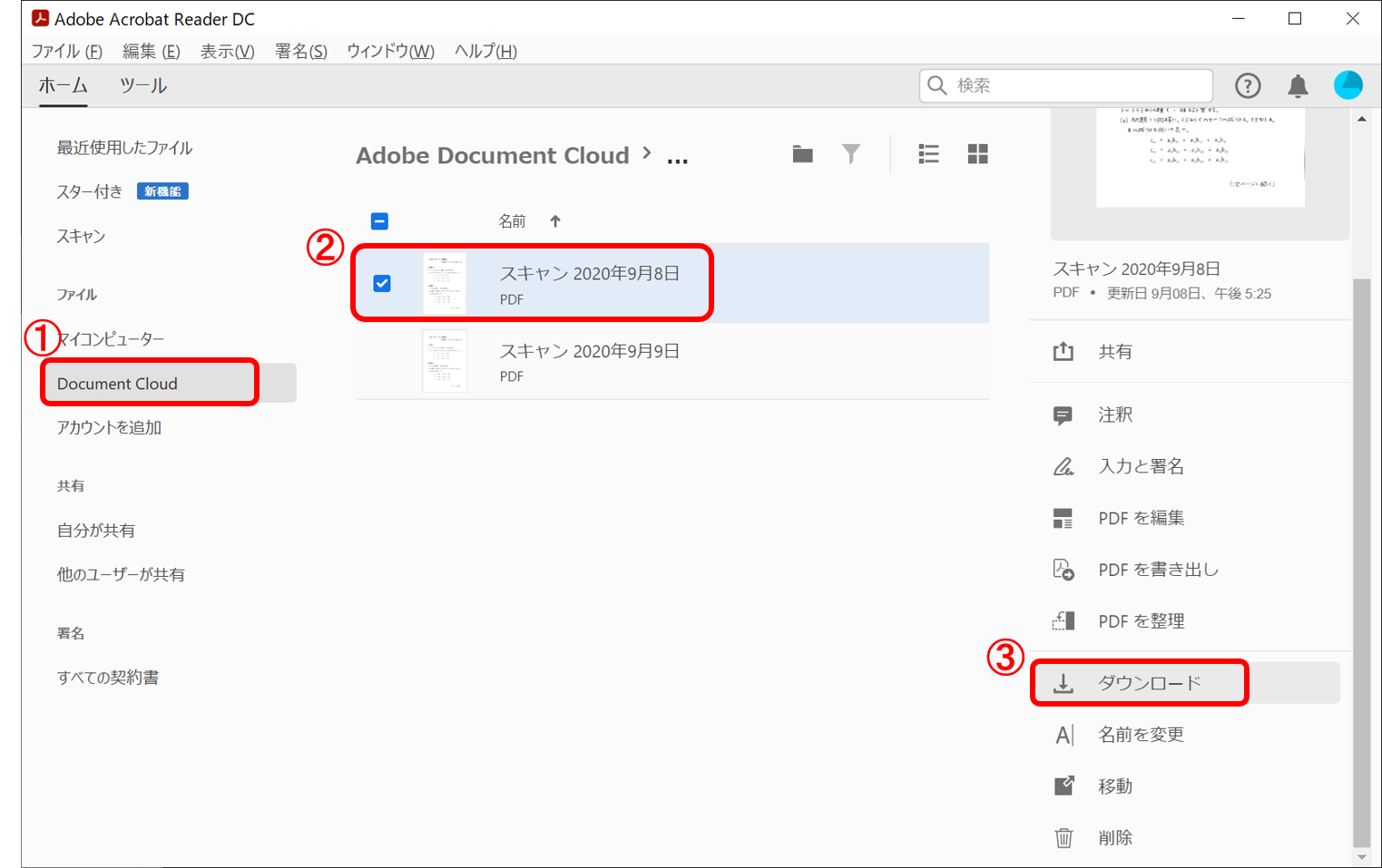Click the PDF を書き出し label
1382x868 pixels.
click(1158, 570)
